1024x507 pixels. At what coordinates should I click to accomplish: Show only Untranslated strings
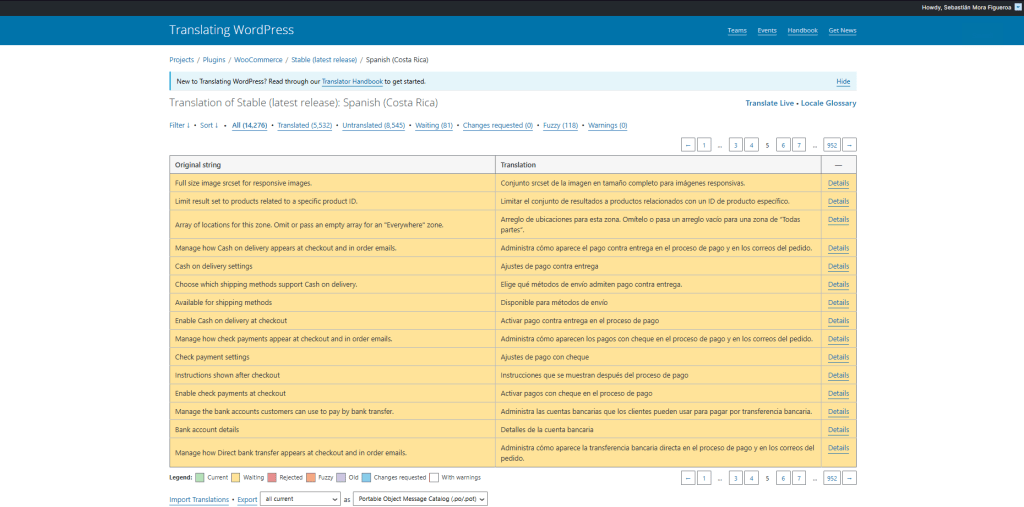point(373,125)
